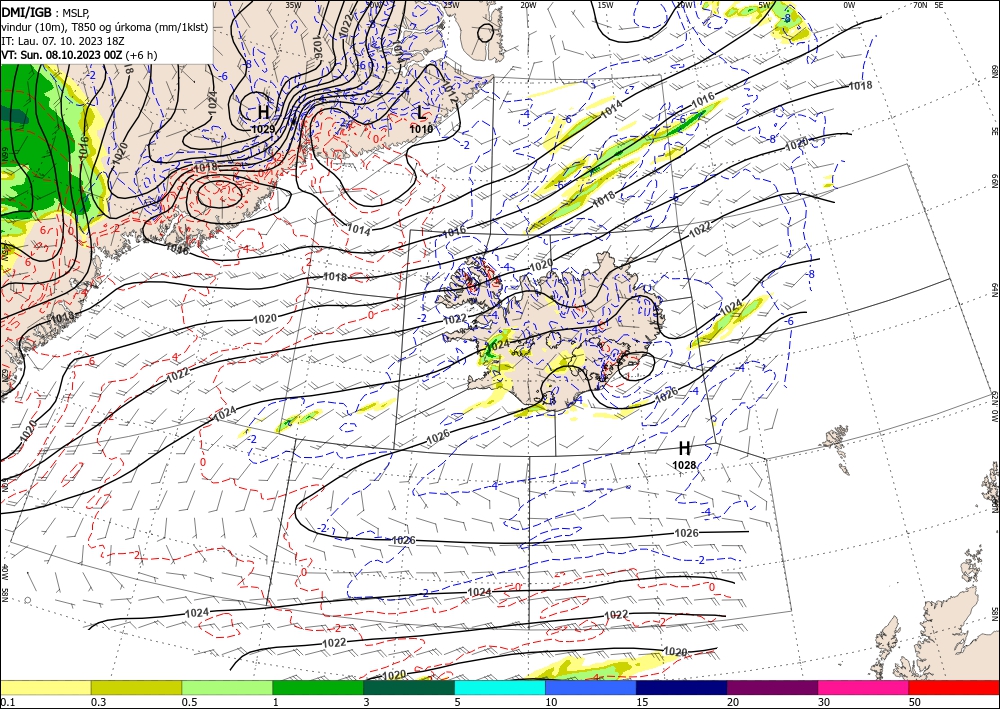
Task: Click the L low pressure marker
Action: (x=421, y=113)
